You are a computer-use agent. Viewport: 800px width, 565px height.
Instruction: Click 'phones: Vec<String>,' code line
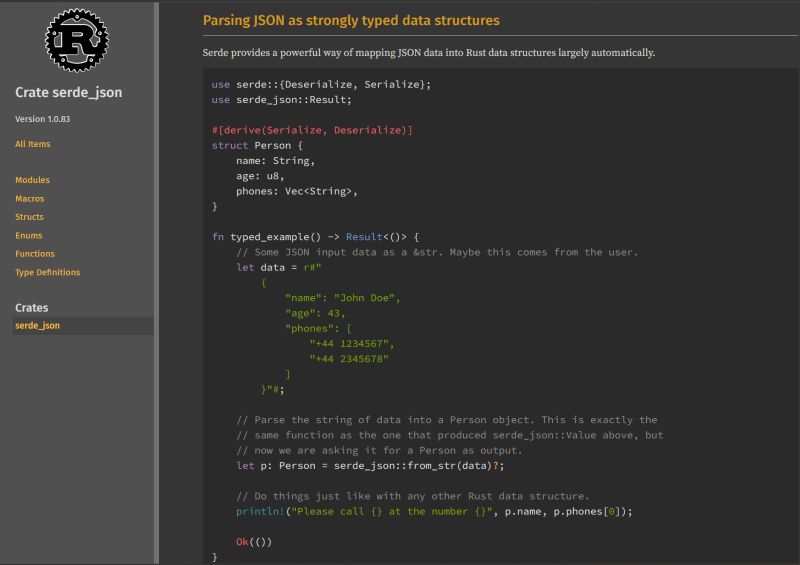point(296,191)
